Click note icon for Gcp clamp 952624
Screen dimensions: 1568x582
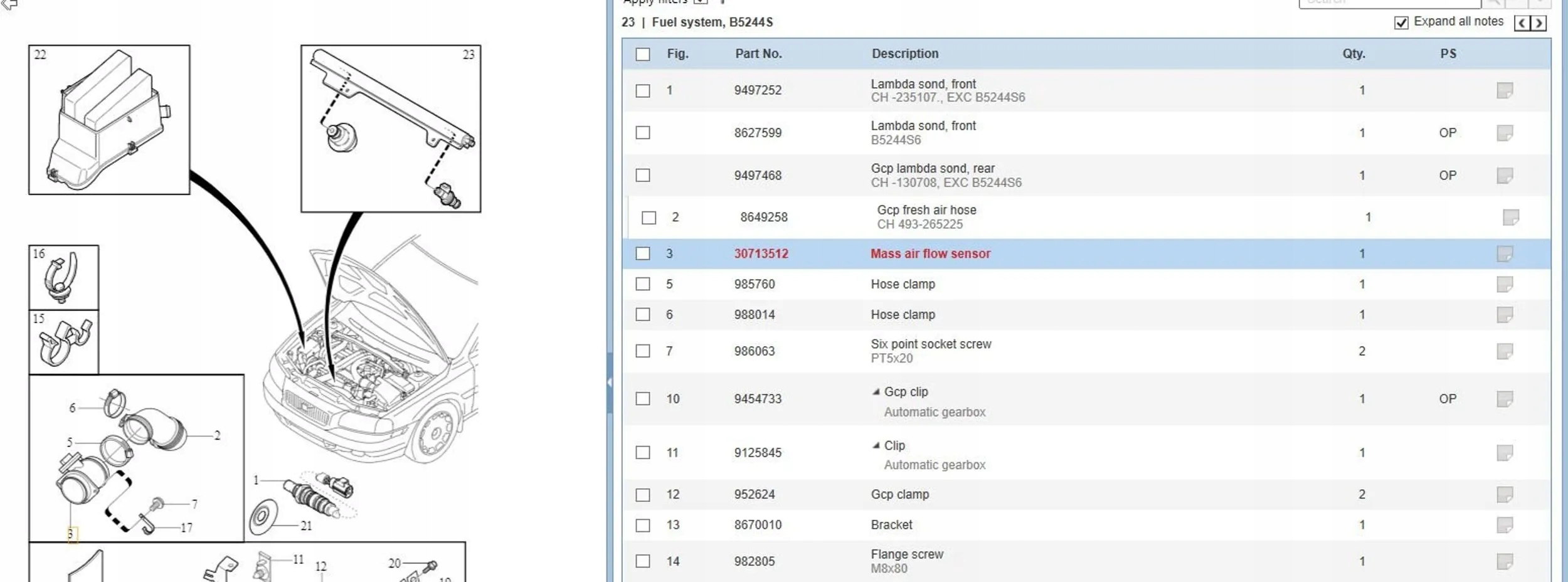click(1504, 495)
